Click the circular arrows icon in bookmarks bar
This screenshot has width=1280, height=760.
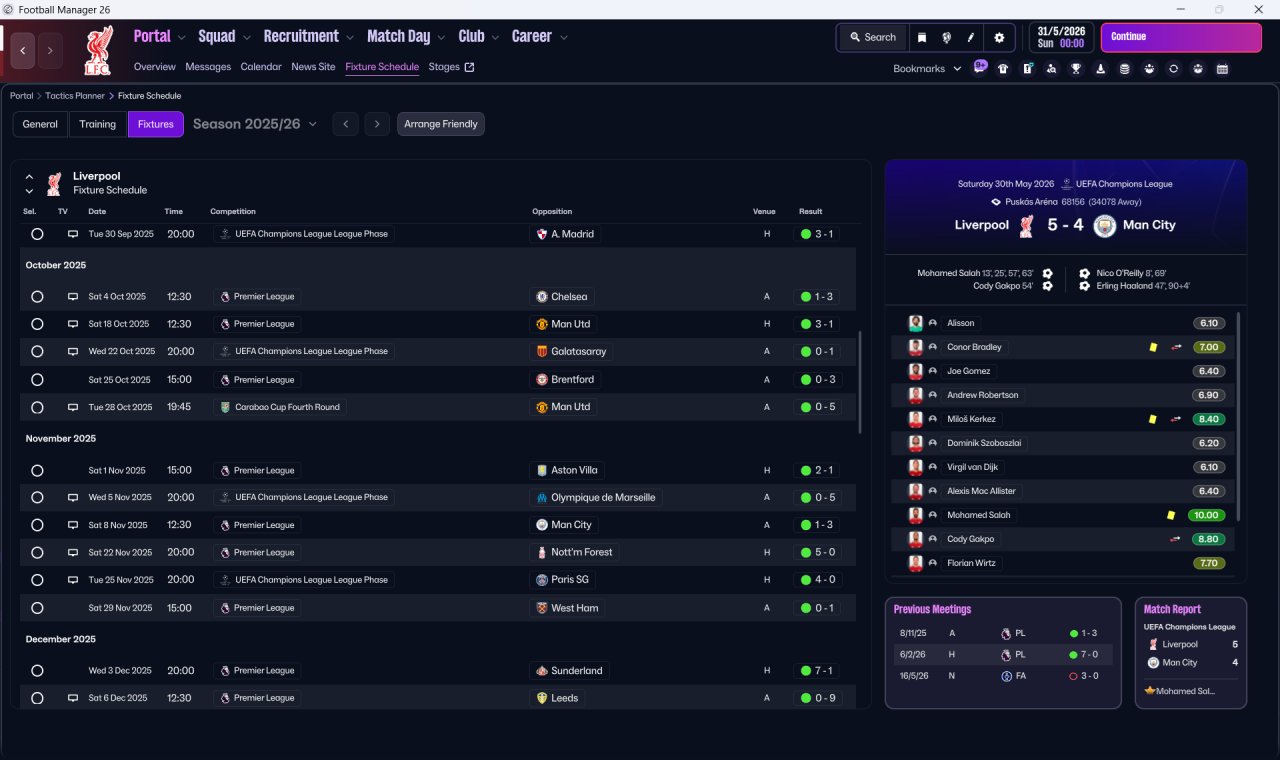1174,69
